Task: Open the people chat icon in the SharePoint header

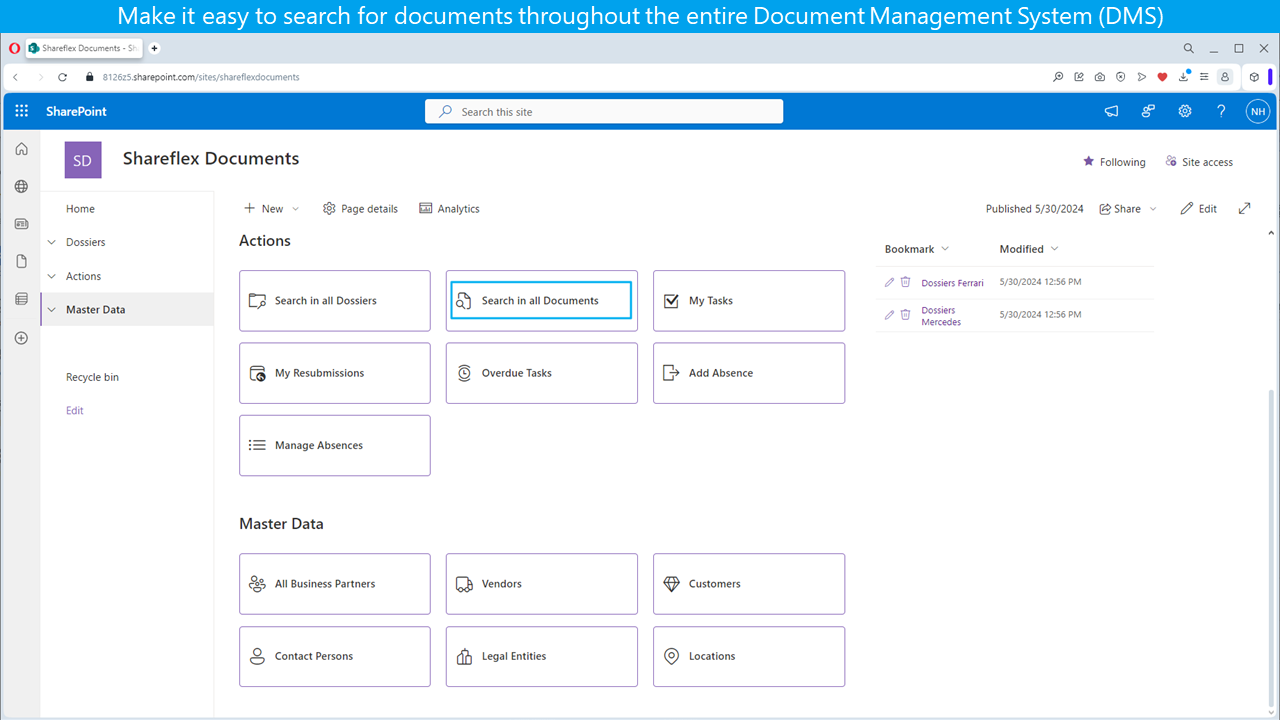Action: coord(1148,111)
